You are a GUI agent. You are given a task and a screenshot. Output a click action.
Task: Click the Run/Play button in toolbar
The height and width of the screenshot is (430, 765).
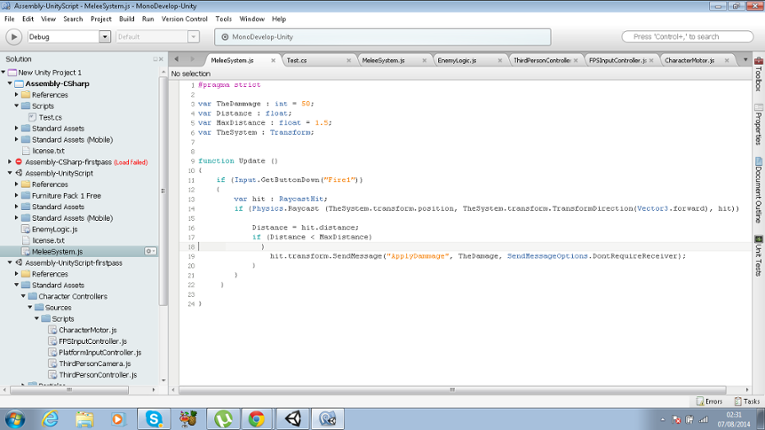click(x=14, y=37)
